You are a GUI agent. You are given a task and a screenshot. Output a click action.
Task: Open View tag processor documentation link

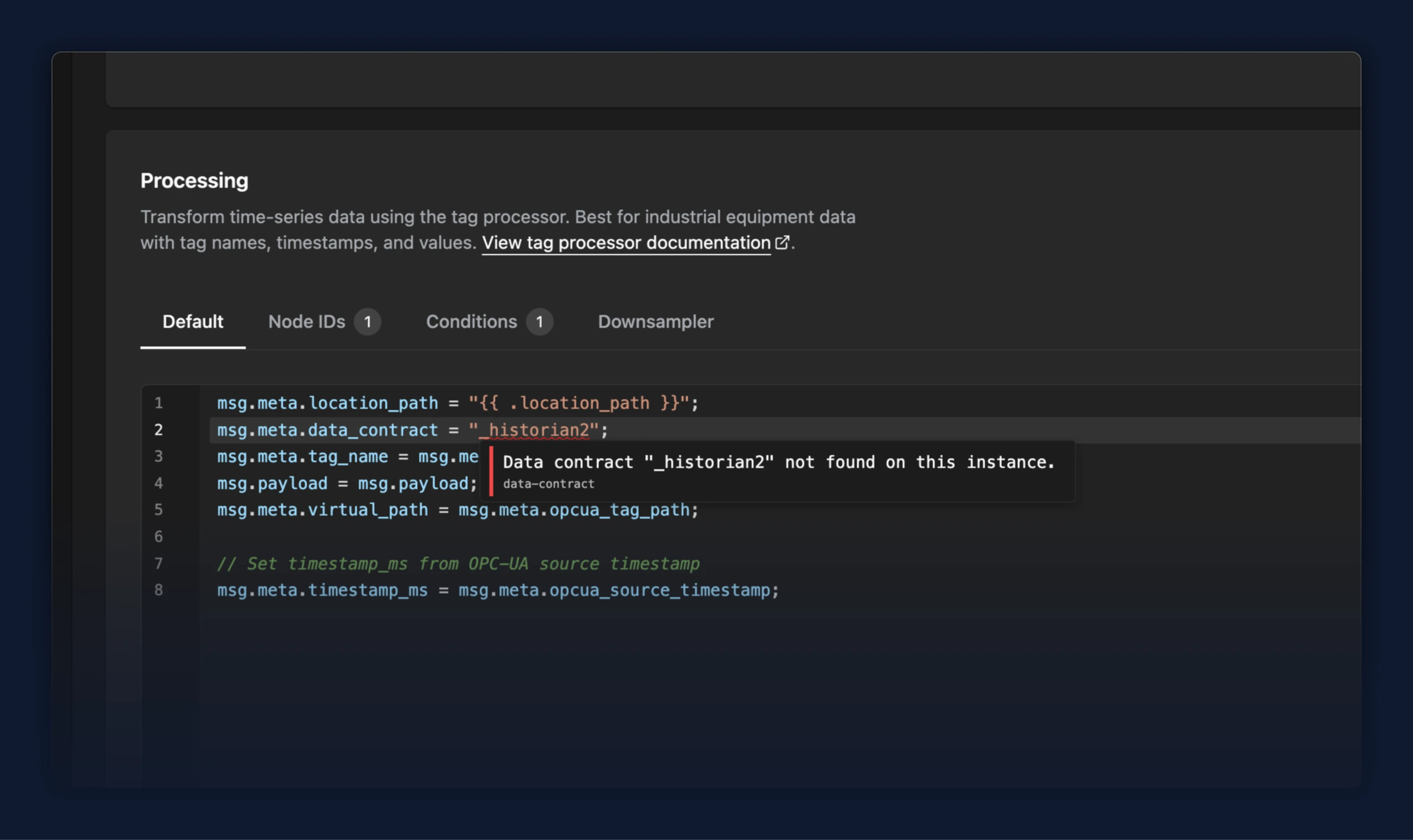[626, 243]
